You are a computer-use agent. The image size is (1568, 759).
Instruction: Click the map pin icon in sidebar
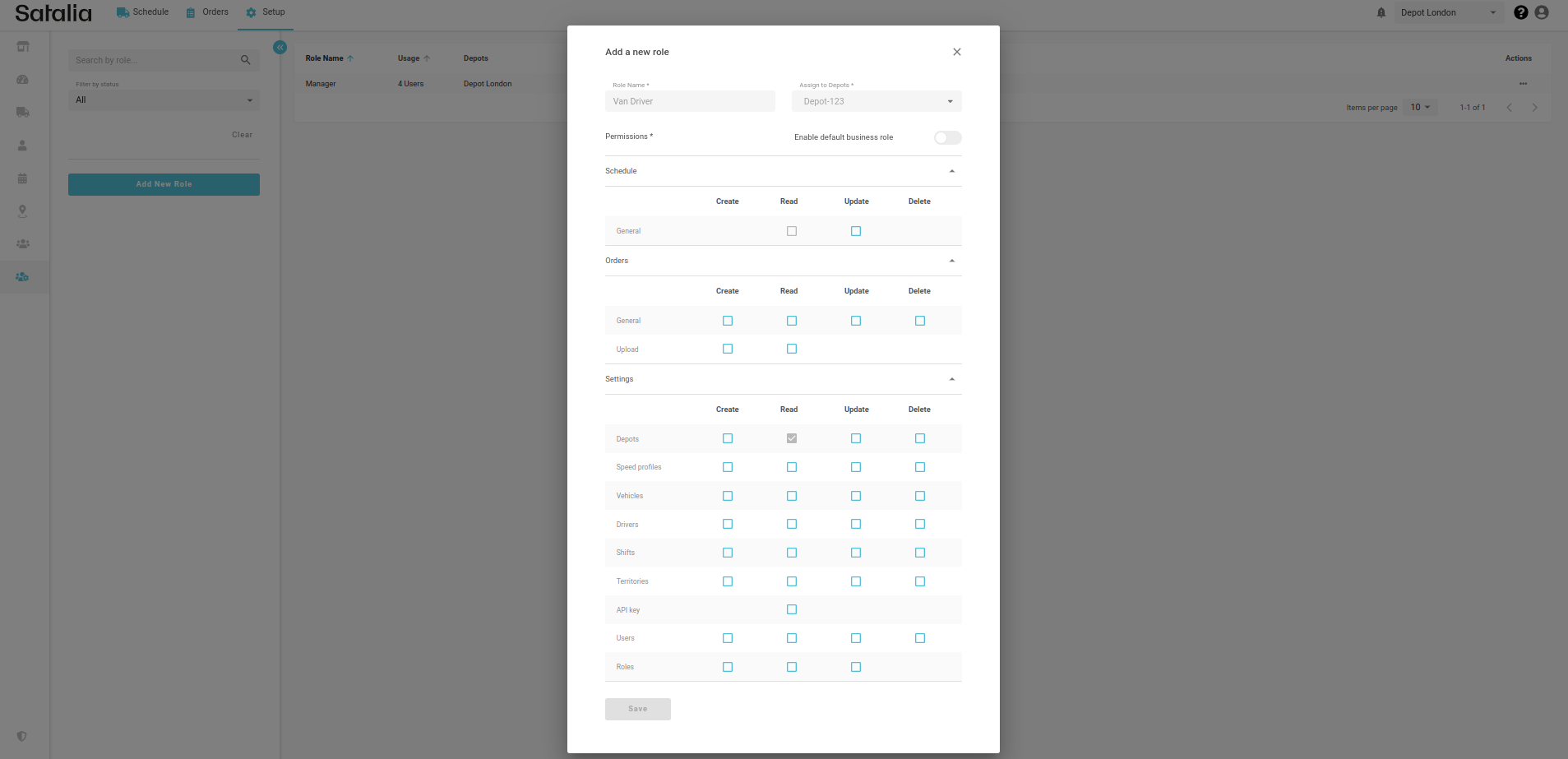23,211
